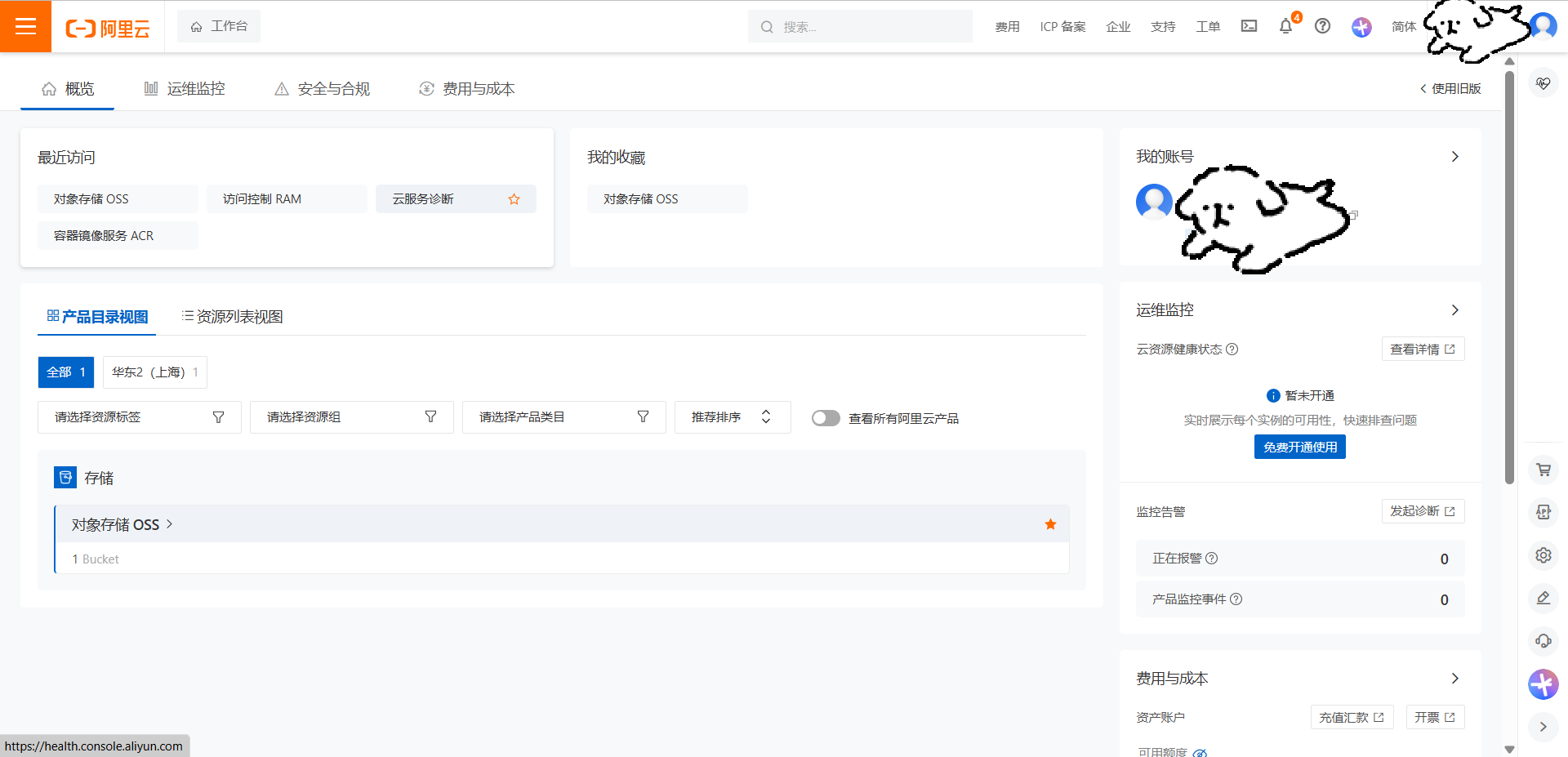Open ICP 备案 menu in header
The image size is (1568, 757).
(1062, 27)
